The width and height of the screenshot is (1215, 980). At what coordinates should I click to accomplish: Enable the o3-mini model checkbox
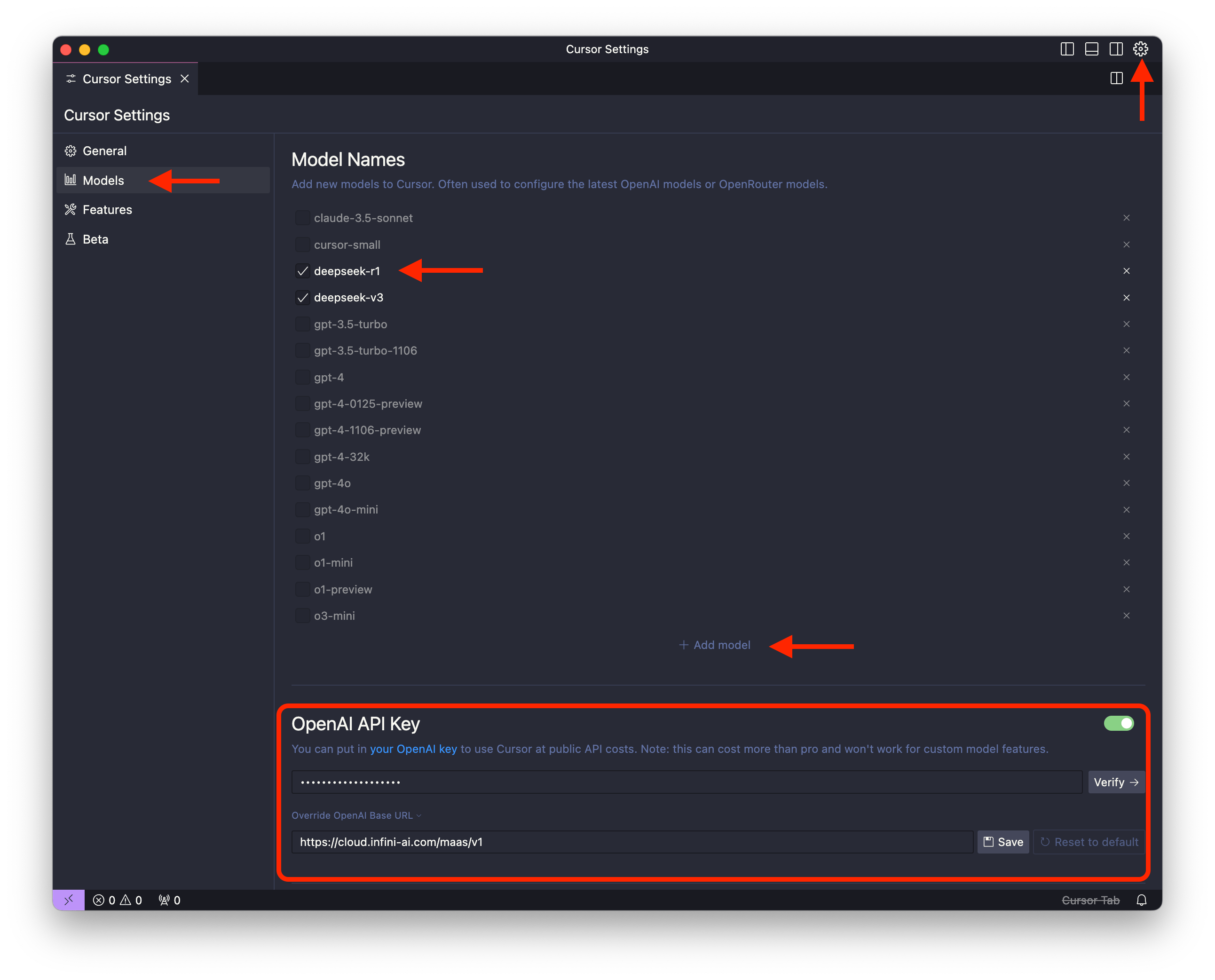302,616
